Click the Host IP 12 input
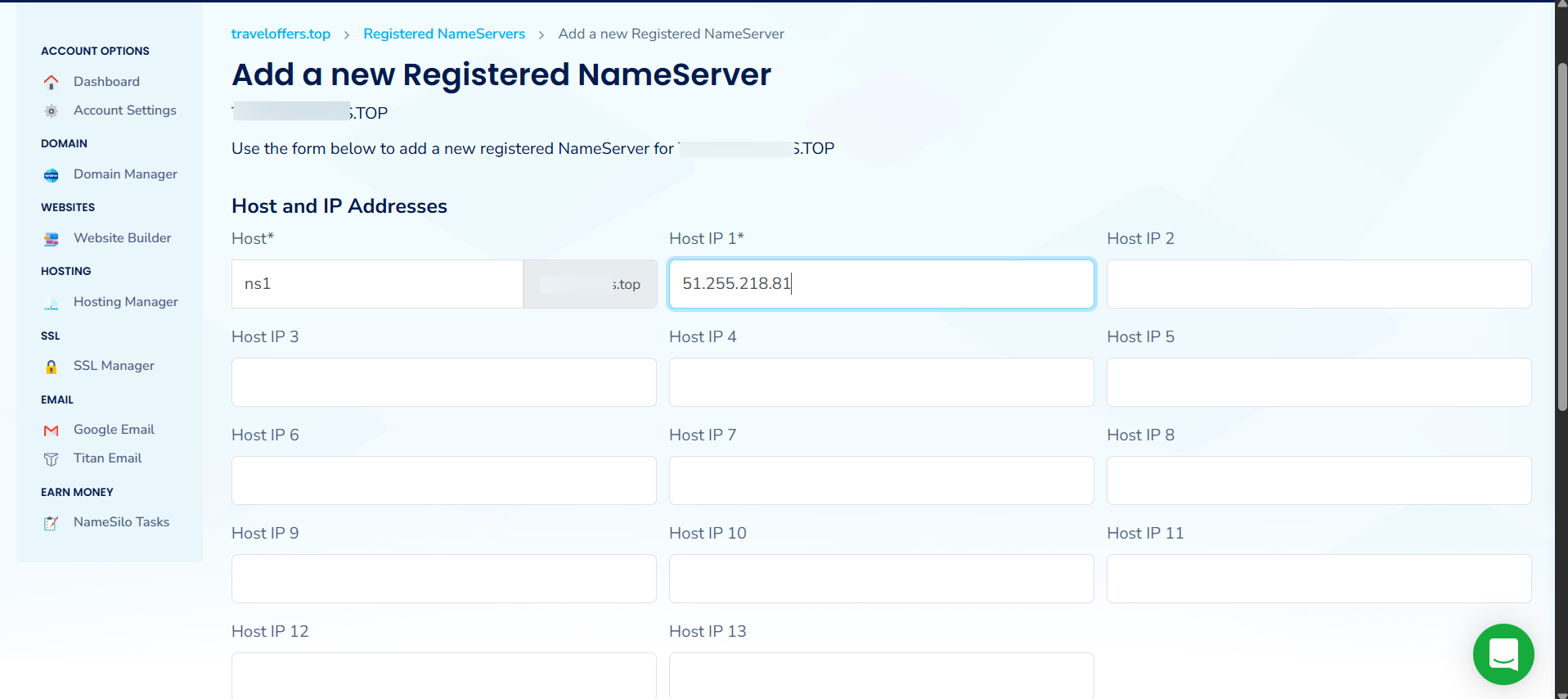This screenshot has width=1568, height=699. (444, 676)
